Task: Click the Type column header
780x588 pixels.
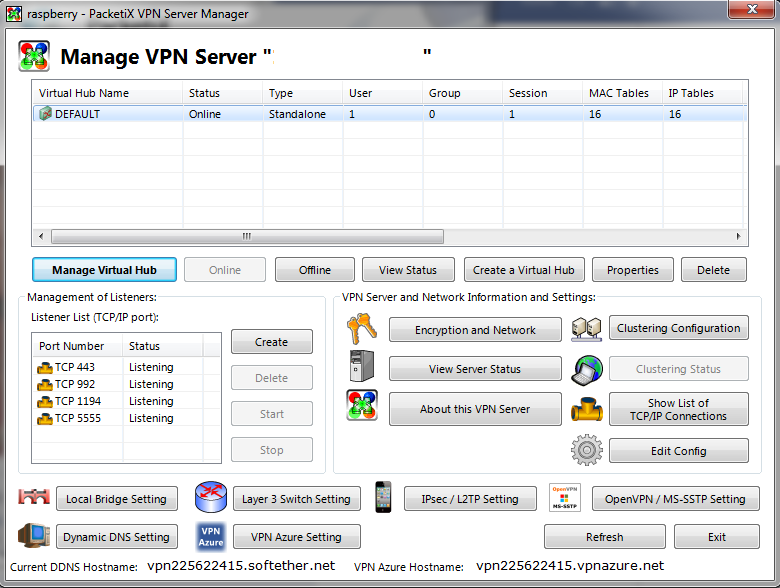Action: coord(302,93)
